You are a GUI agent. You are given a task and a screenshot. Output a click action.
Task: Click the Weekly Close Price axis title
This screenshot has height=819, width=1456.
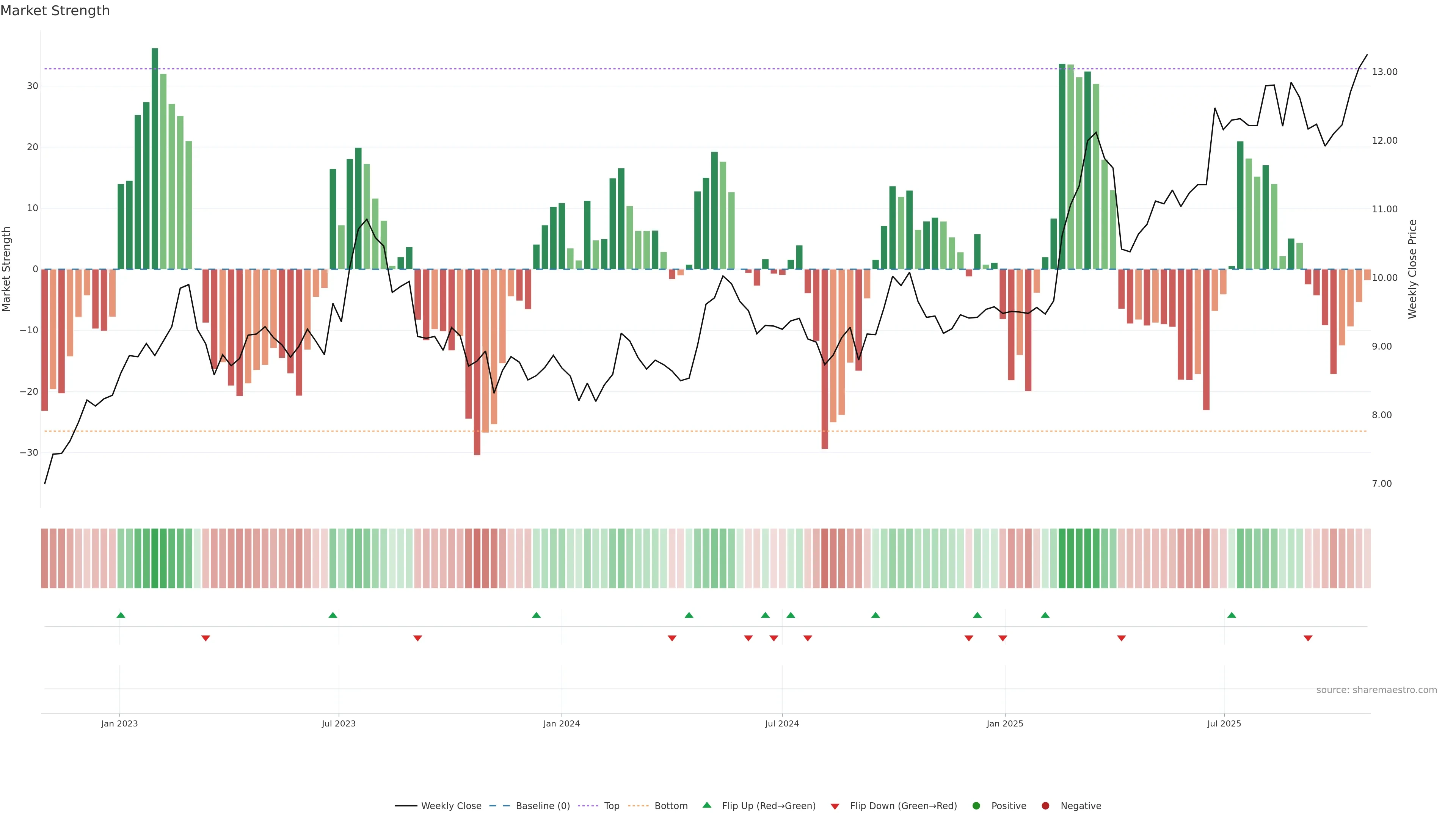(1412, 269)
